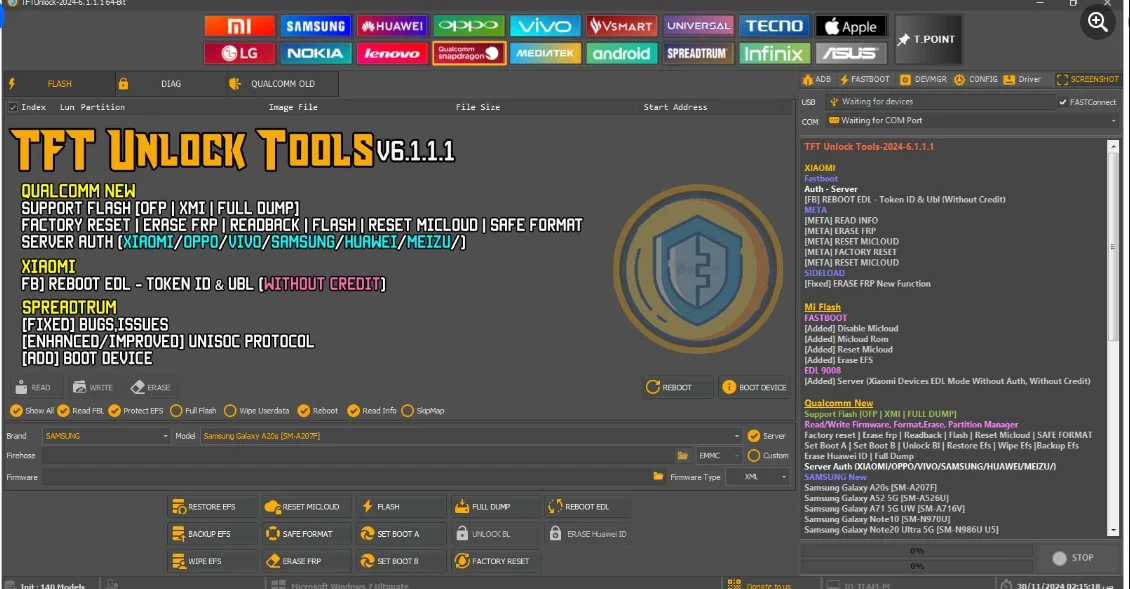
Task: Select the OPPO brand tile
Action: point(468,26)
